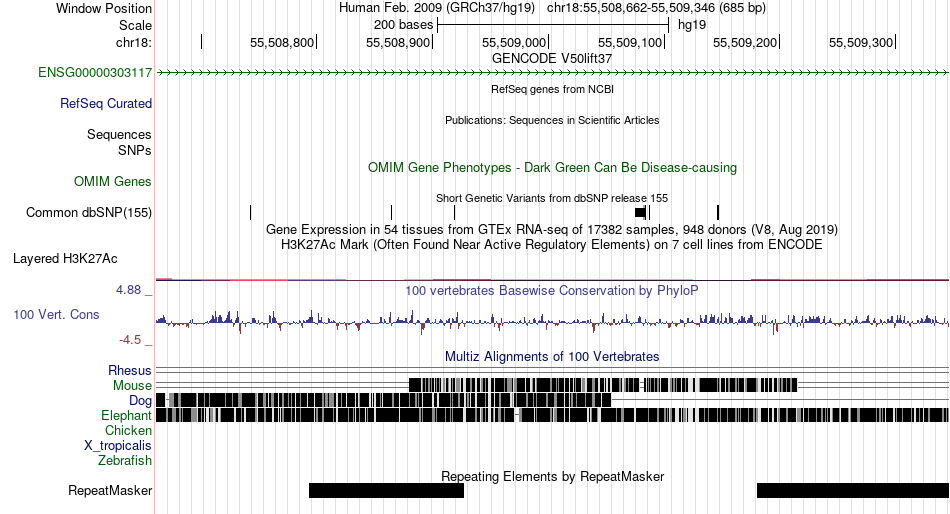Click the 200 bases scale bar

(553, 25)
